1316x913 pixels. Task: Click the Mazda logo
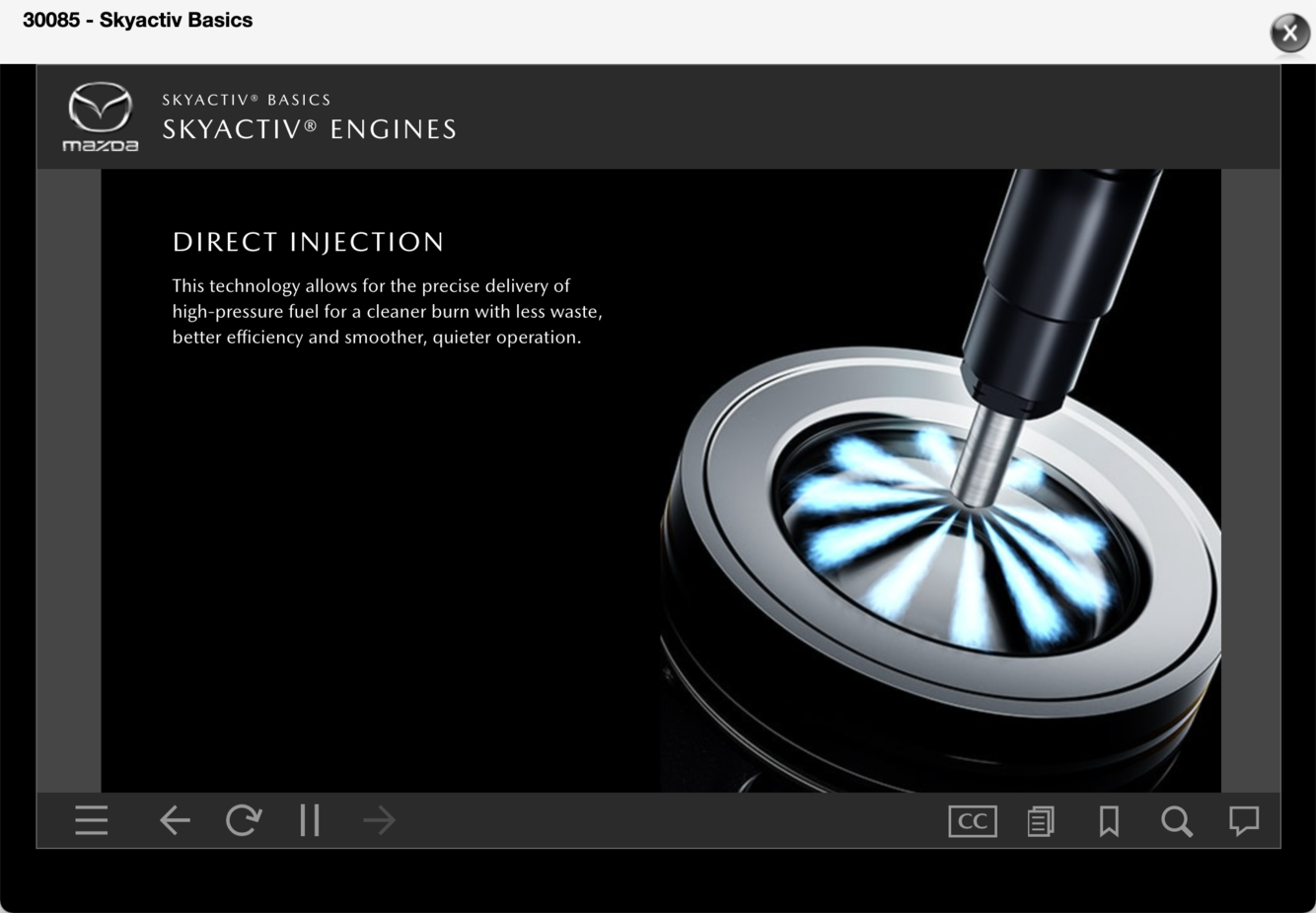click(x=100, y=116)
